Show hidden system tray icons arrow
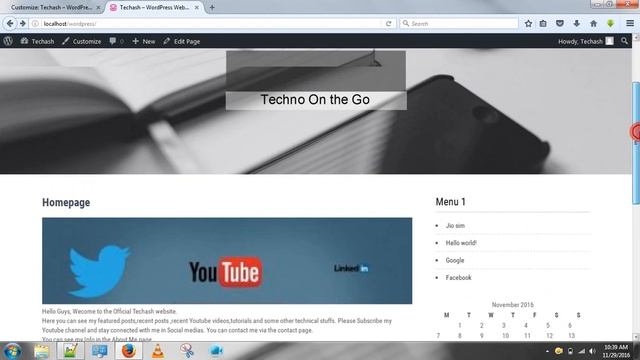This screenshot has width=640, height=360. [547, 351]
